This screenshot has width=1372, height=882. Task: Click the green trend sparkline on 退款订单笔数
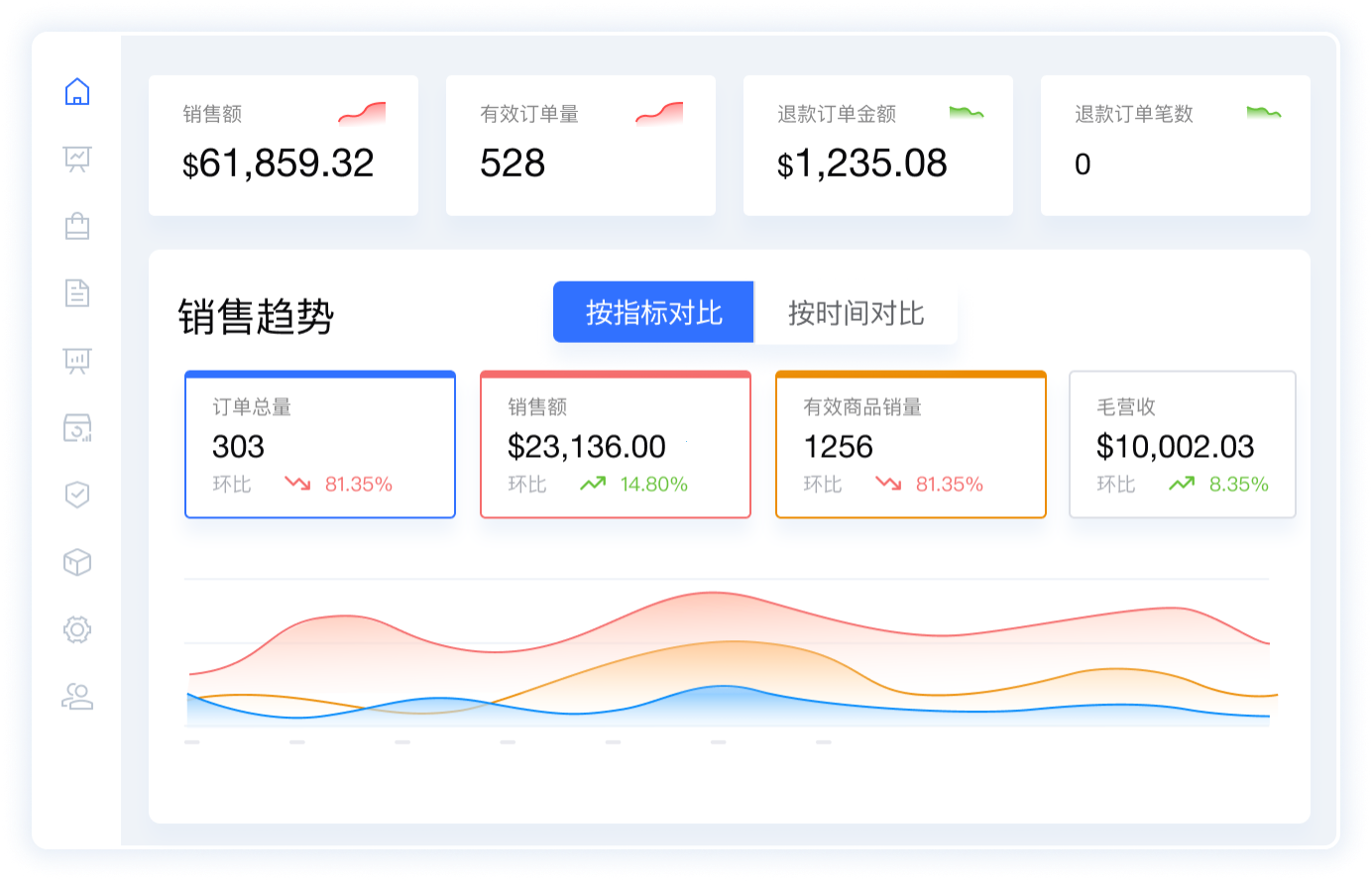coord(1263,113)
